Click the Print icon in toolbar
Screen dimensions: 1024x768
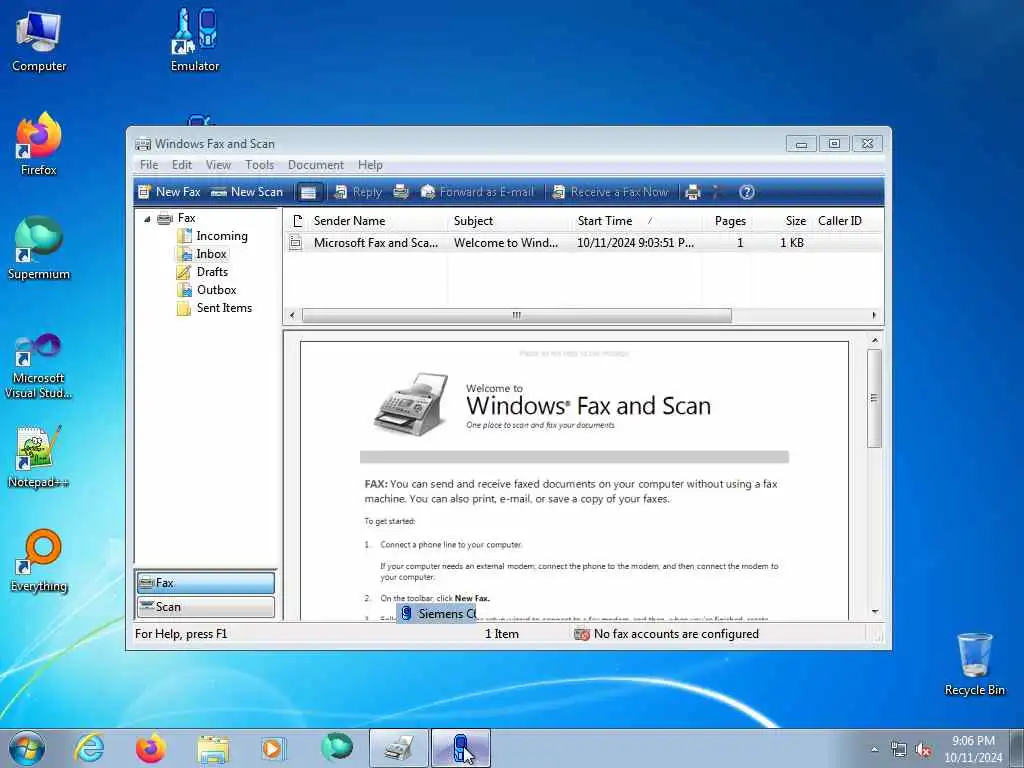[693, 192]
